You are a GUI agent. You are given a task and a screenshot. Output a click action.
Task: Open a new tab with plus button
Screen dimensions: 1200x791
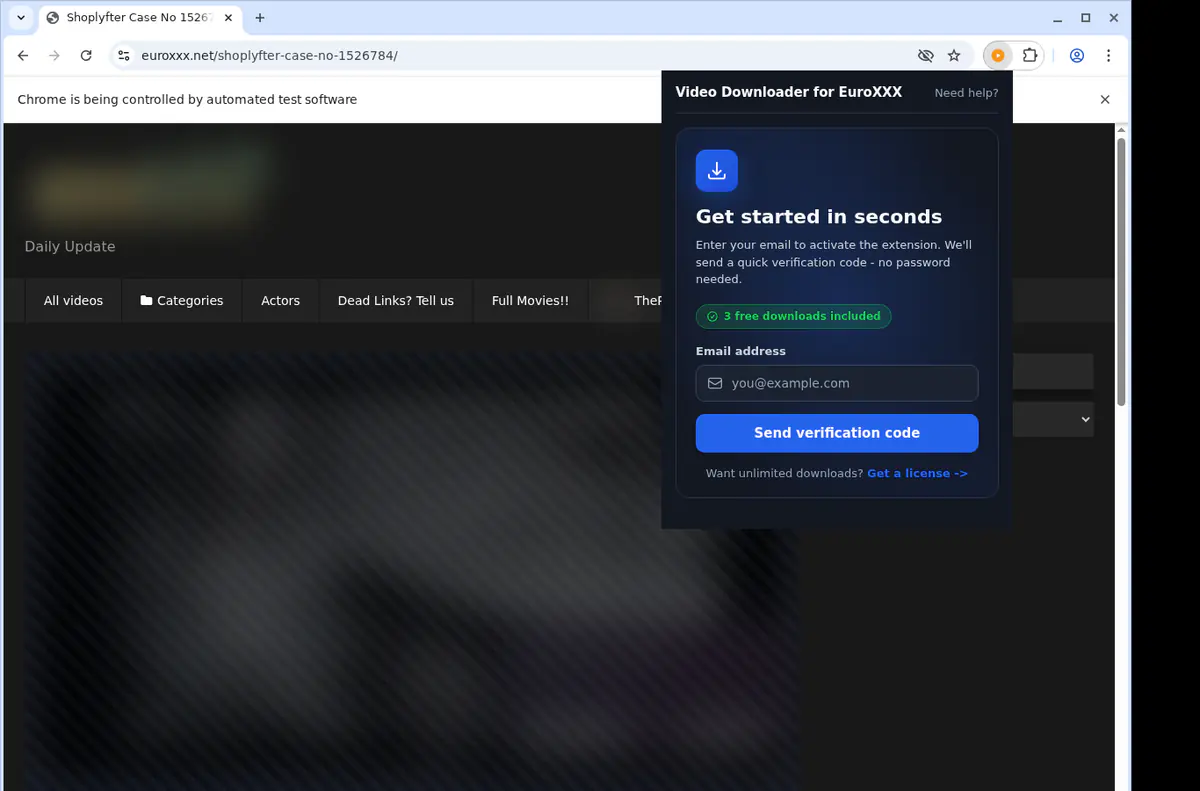pos(260,18)
